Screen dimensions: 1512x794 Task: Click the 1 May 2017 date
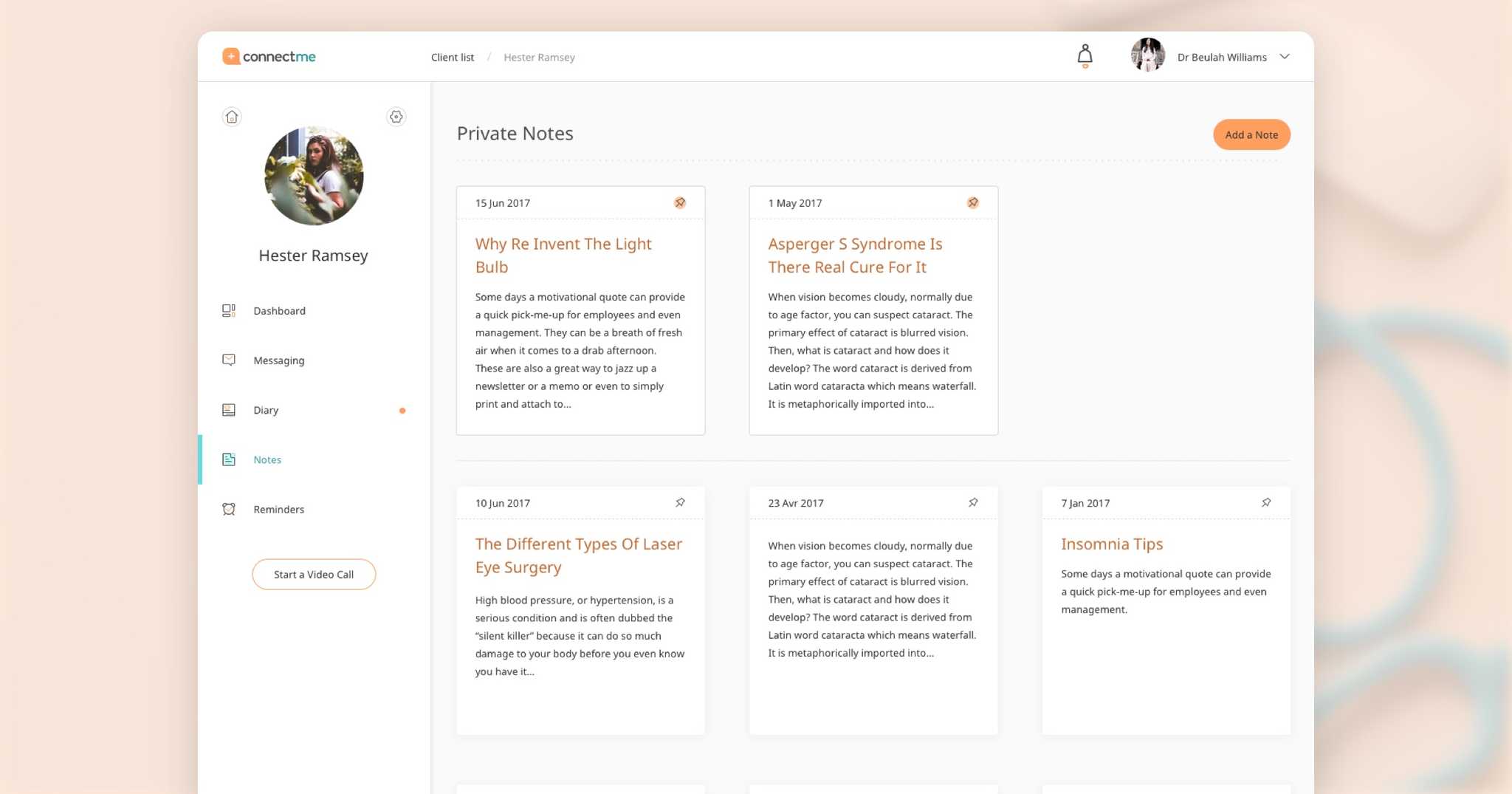(x=795, y=203)
